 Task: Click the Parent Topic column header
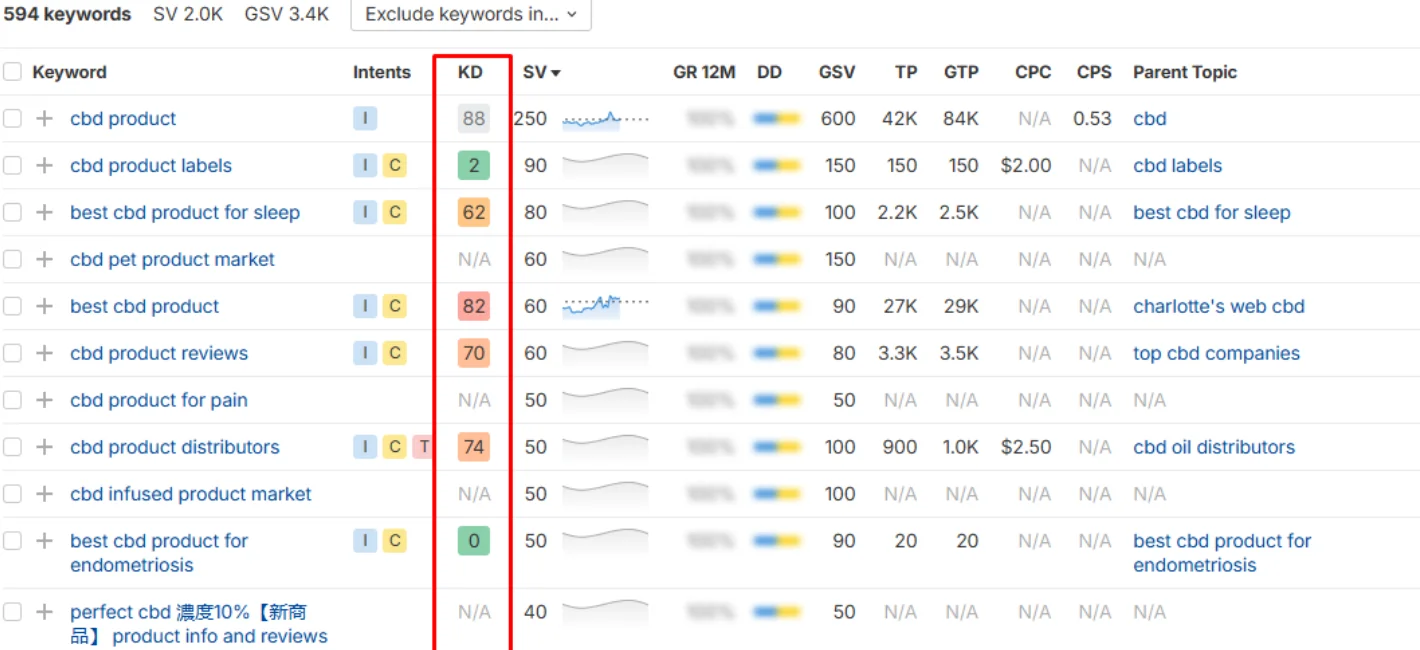[1184, 73]
